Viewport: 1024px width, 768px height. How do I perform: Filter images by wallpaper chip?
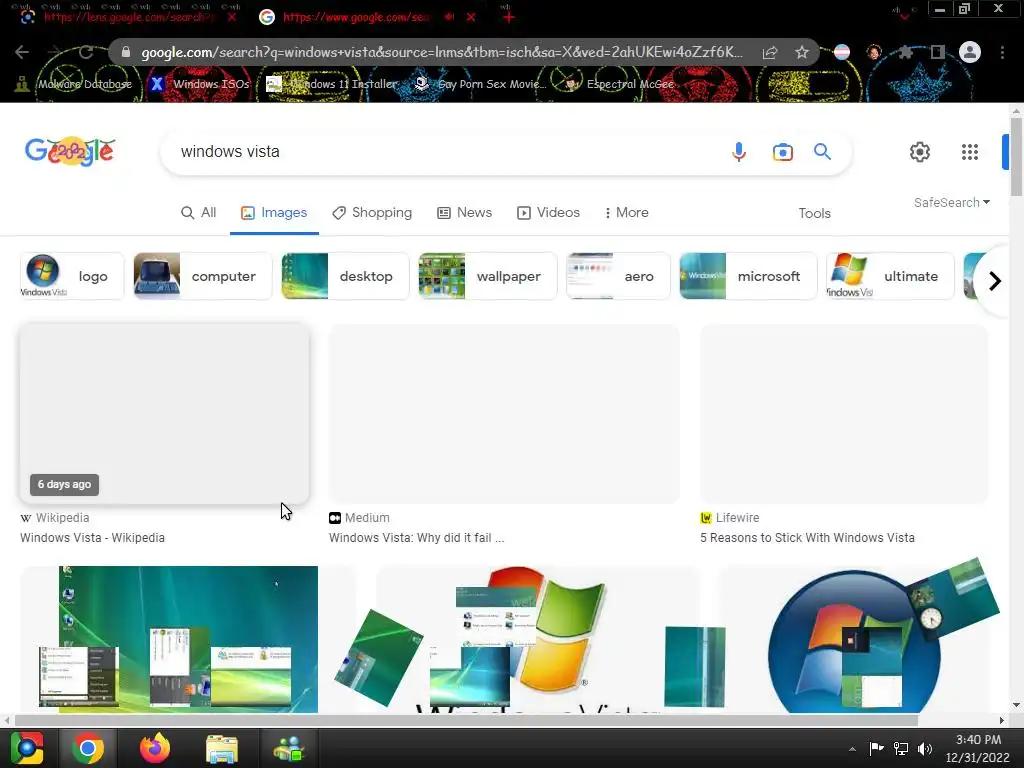[x=488, y=276]
